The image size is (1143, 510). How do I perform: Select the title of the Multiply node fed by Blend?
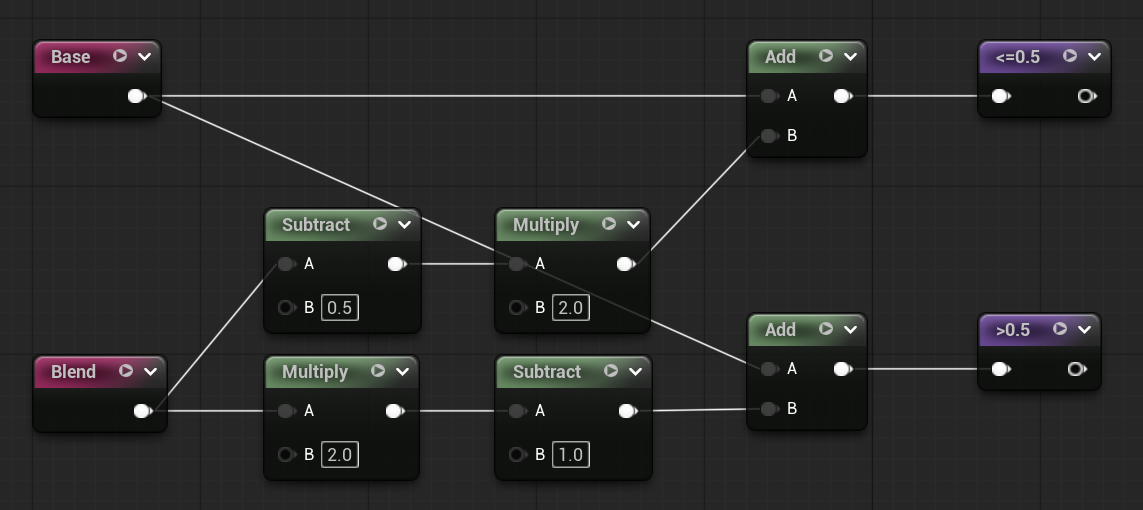[315, 372]
